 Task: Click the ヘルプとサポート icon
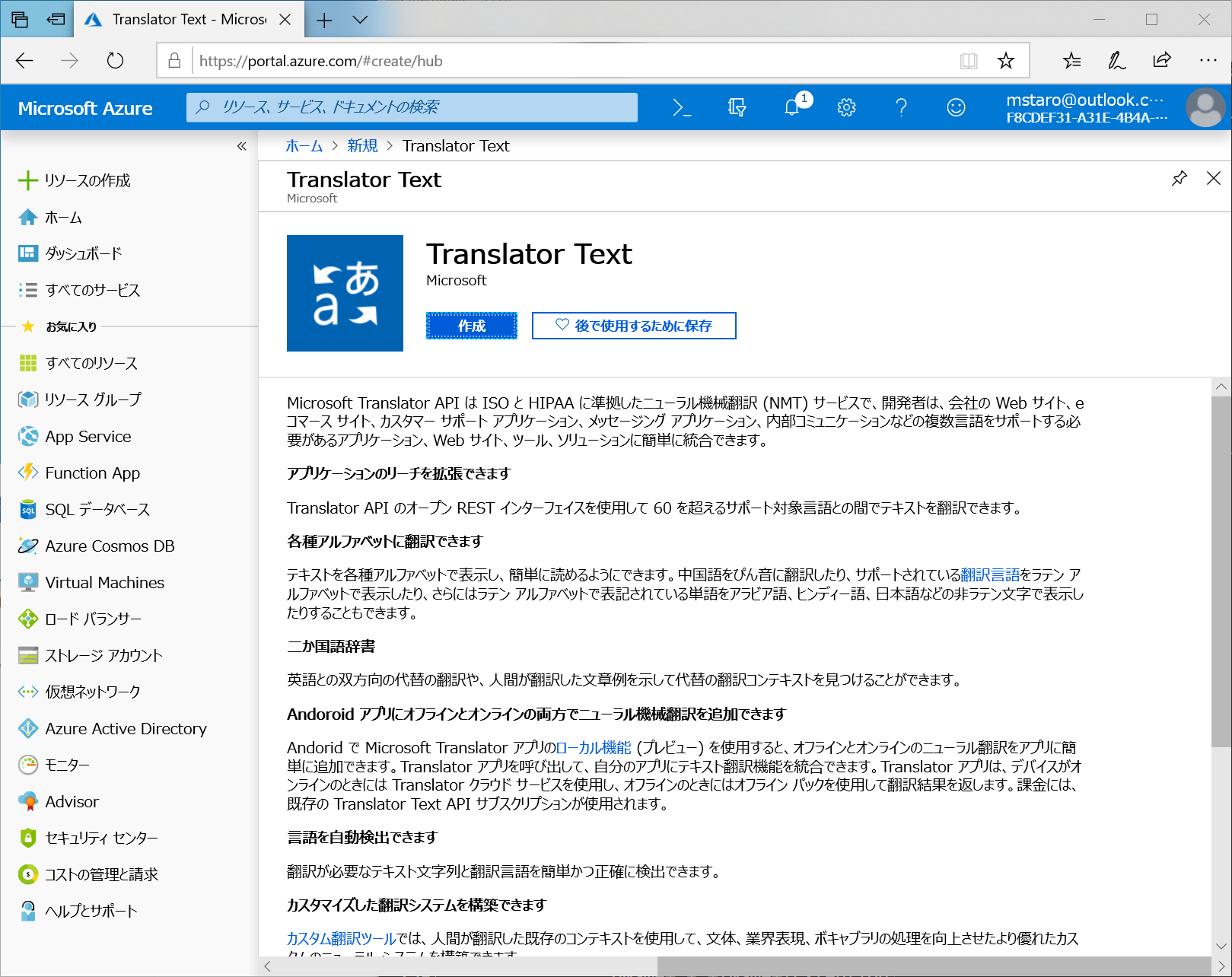click(28, 911)
